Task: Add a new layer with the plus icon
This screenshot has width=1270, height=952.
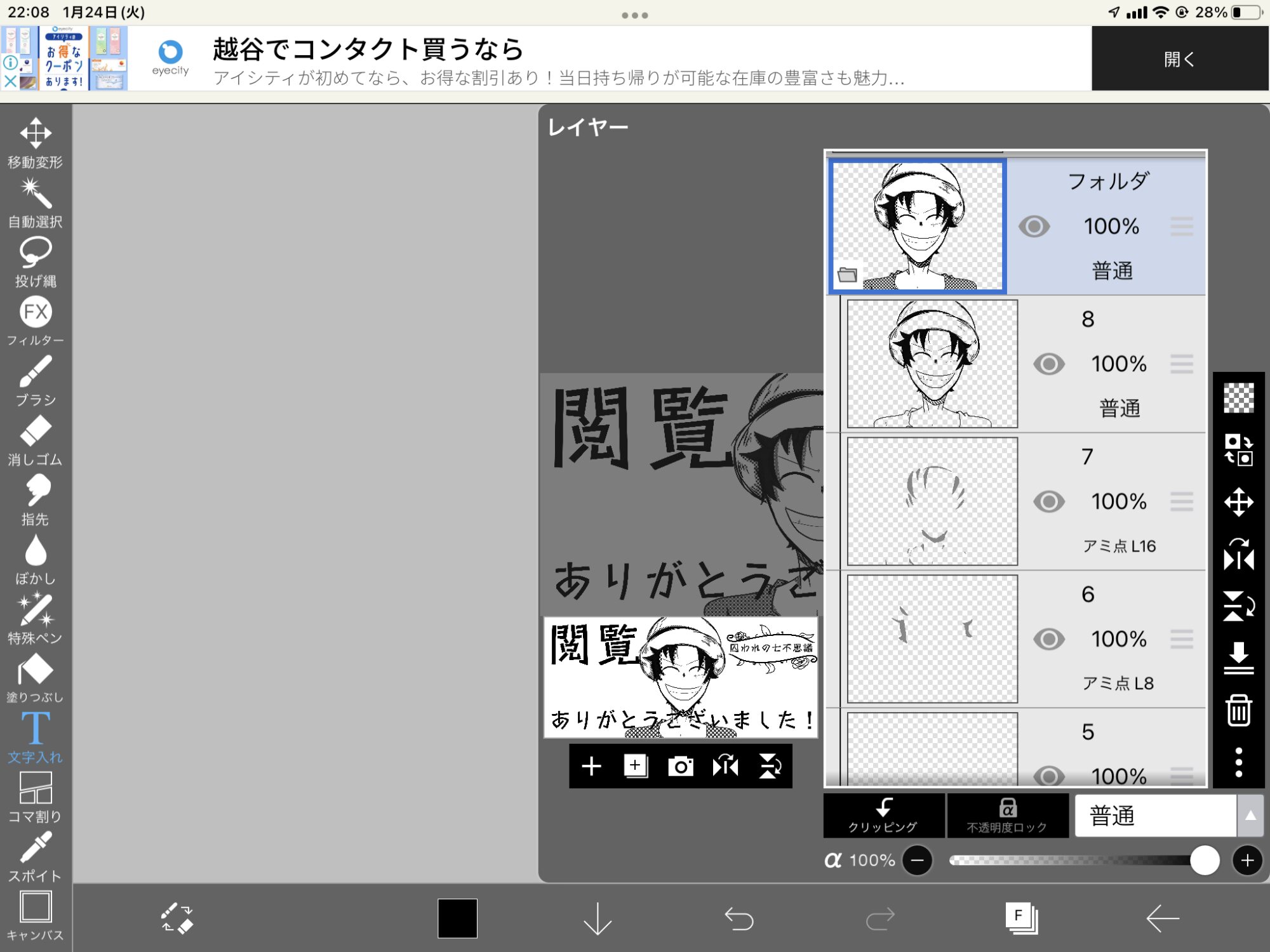Action: click(x=591, y=766)
